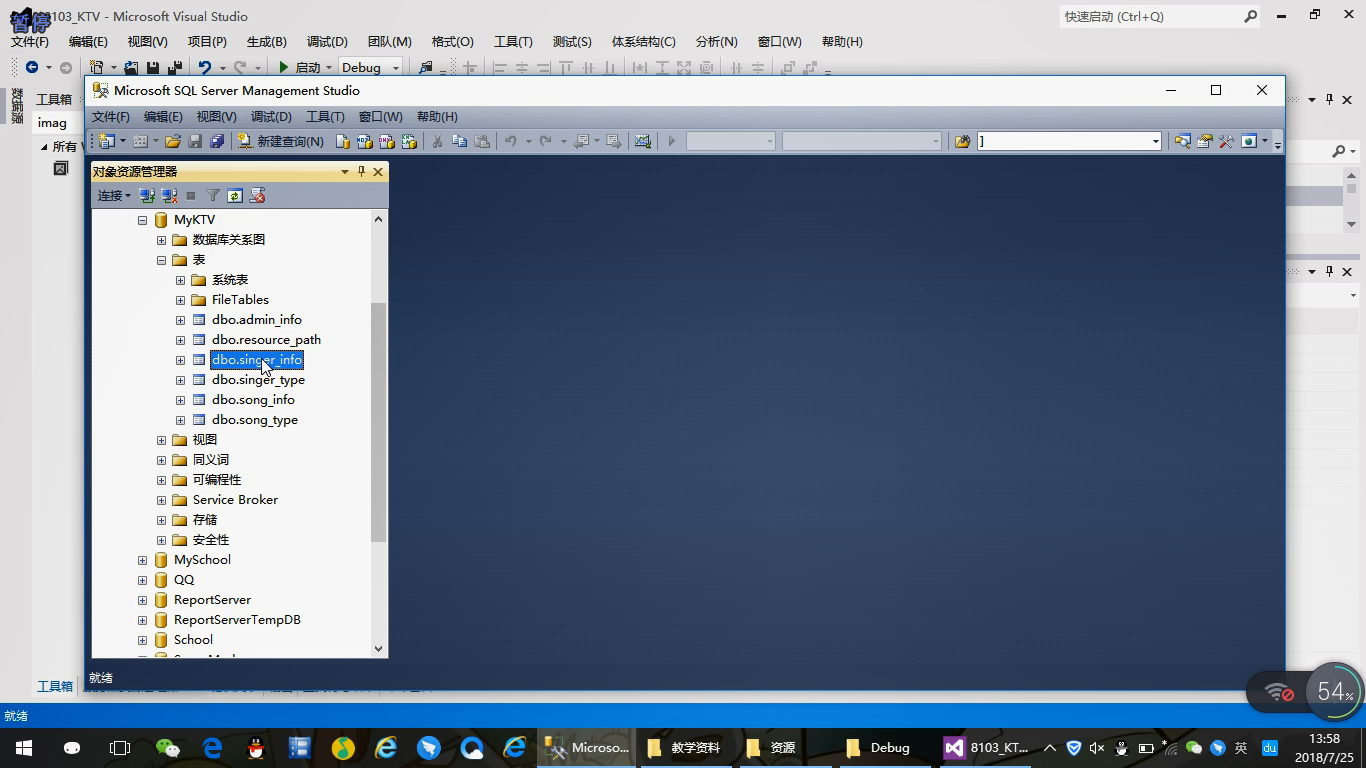
Task: Pin the Object Explorer panel
Action: pyautogui.click(x=361, y=172)
